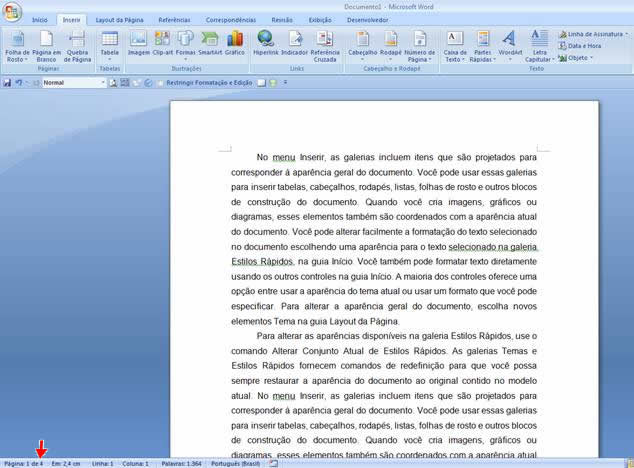Open the Partes Rápidas menu
Image resolution: width=634 pixels, height=468 pixels.
(x=482, y=47)
